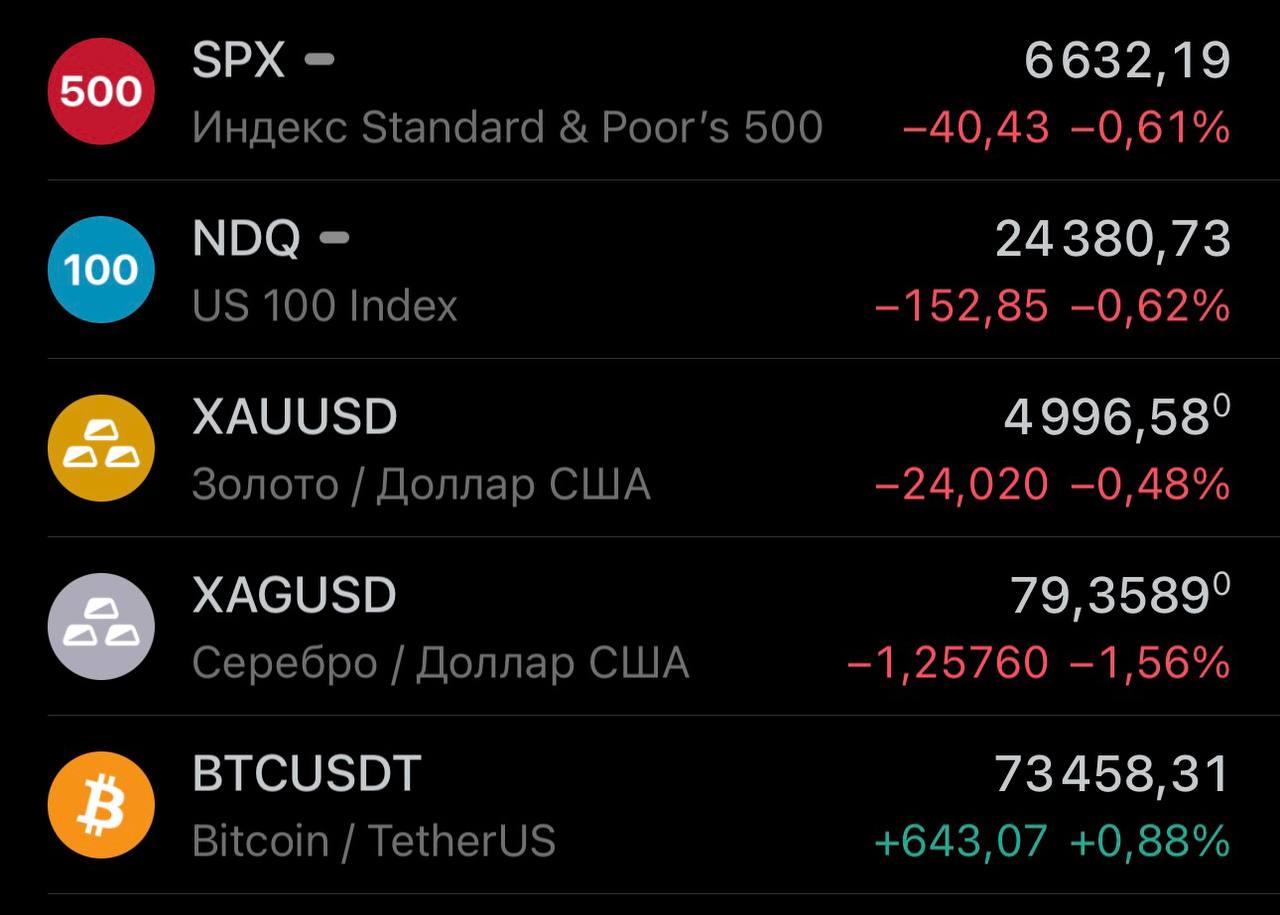
Task: Click the blue NDQ 100 icon
Action: 101,270
